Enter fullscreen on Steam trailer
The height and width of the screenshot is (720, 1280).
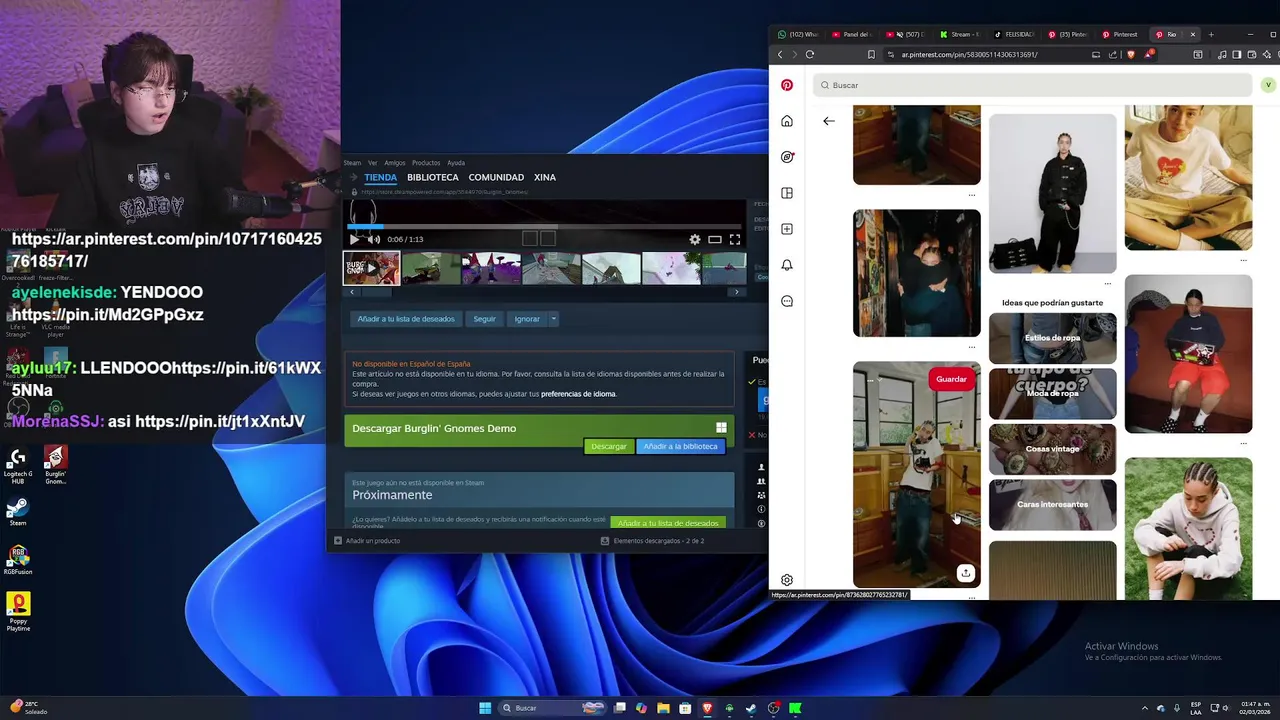[735, 239]
